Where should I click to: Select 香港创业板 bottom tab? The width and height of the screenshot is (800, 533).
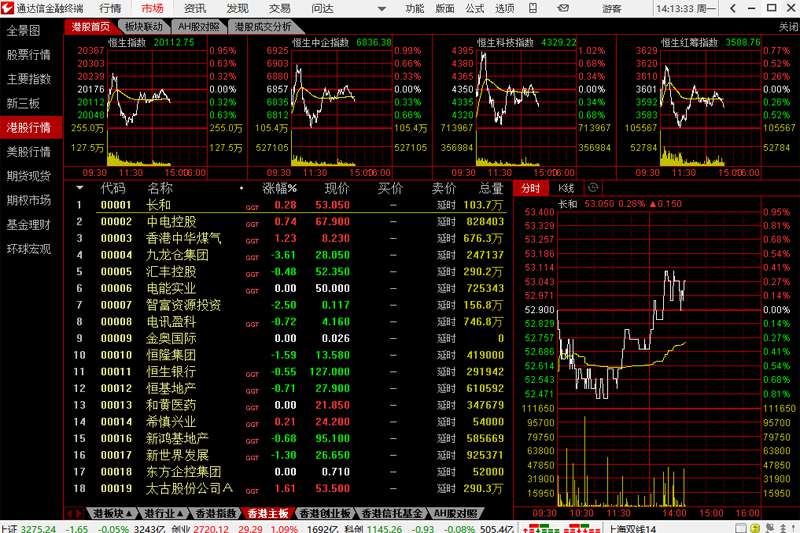click(x=324, y=514)
